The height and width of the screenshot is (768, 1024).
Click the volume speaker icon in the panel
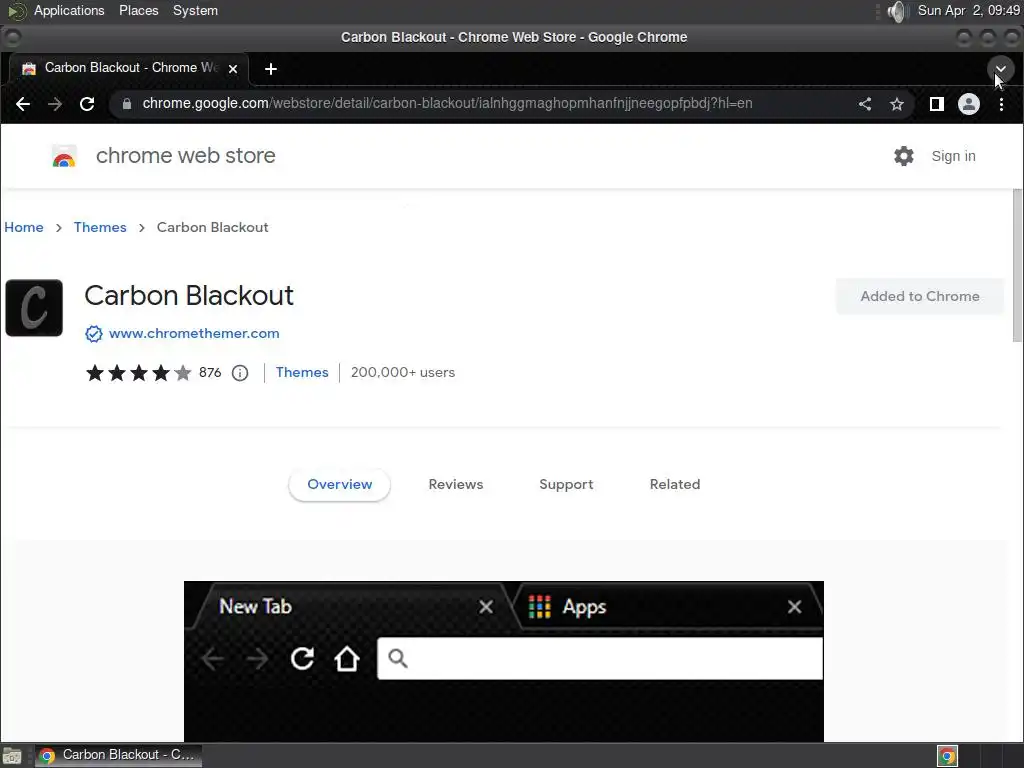point(899,11)
